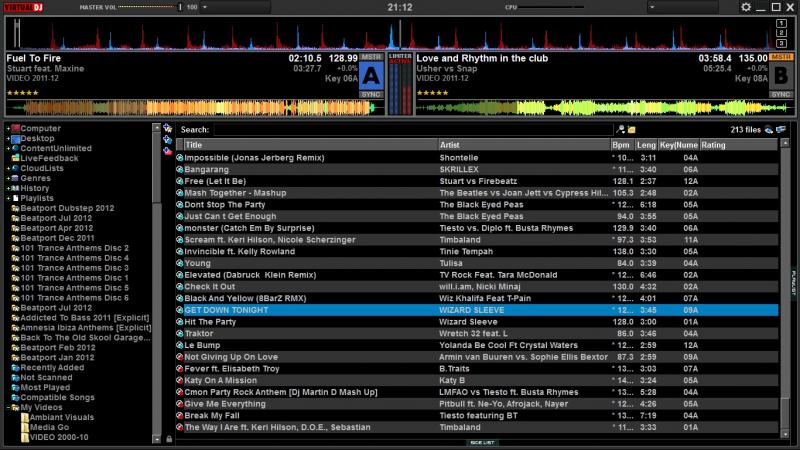This screenshot has width=800, height=450.
Task: Sort tracks by Title column header
Action: tap(311, 145)
